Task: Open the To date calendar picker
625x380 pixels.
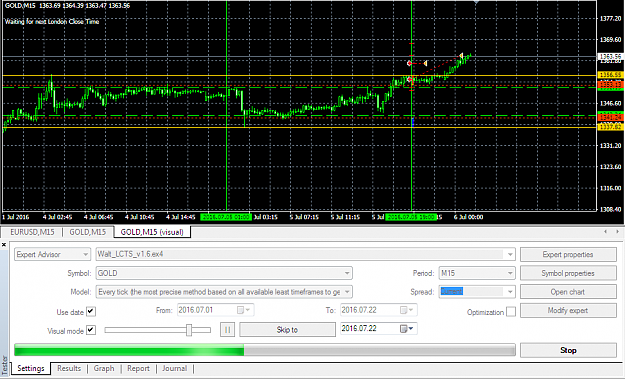Action: (x=407, y=310)
